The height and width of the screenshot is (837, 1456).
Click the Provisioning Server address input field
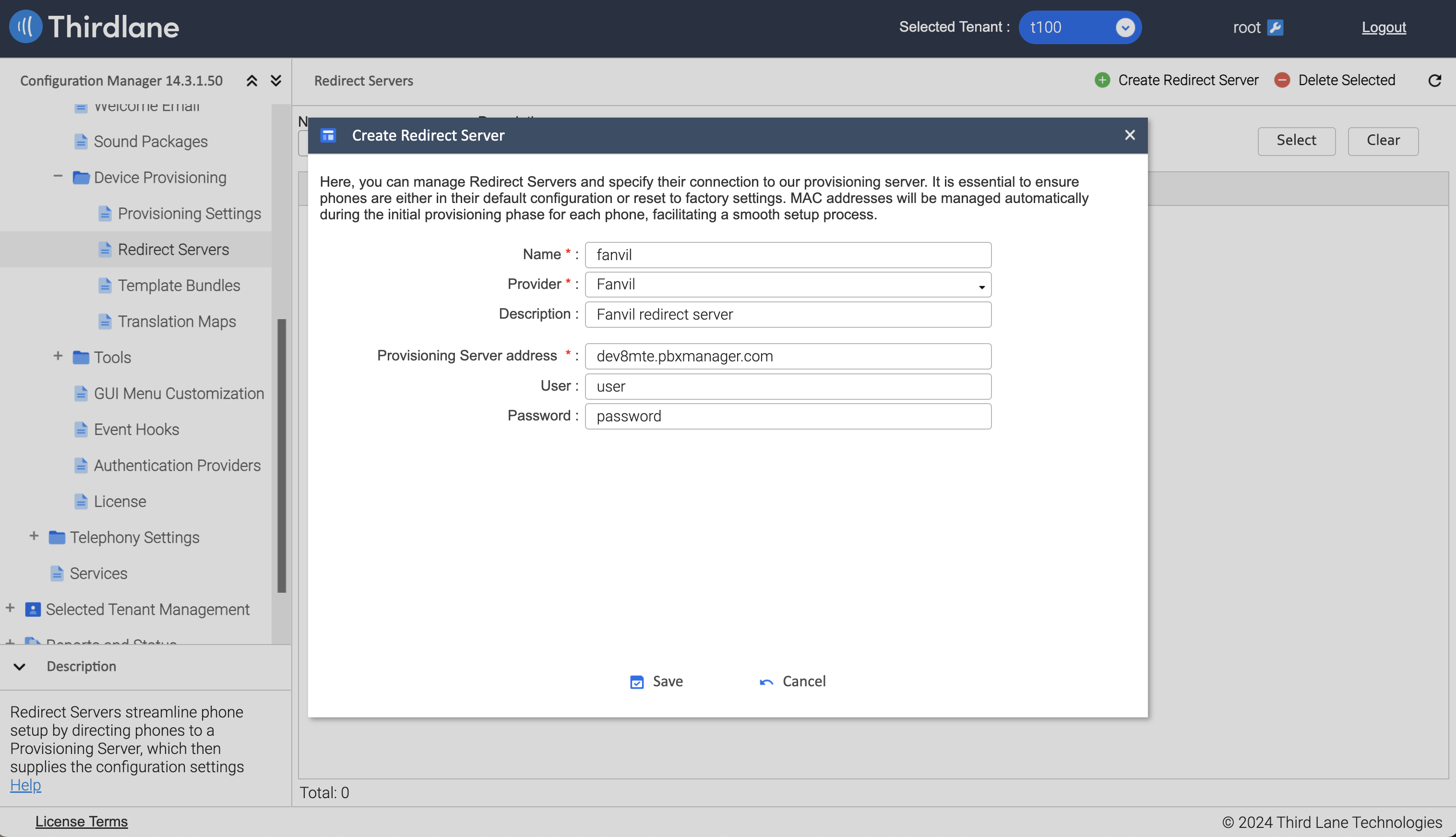(x=788, y=356)
